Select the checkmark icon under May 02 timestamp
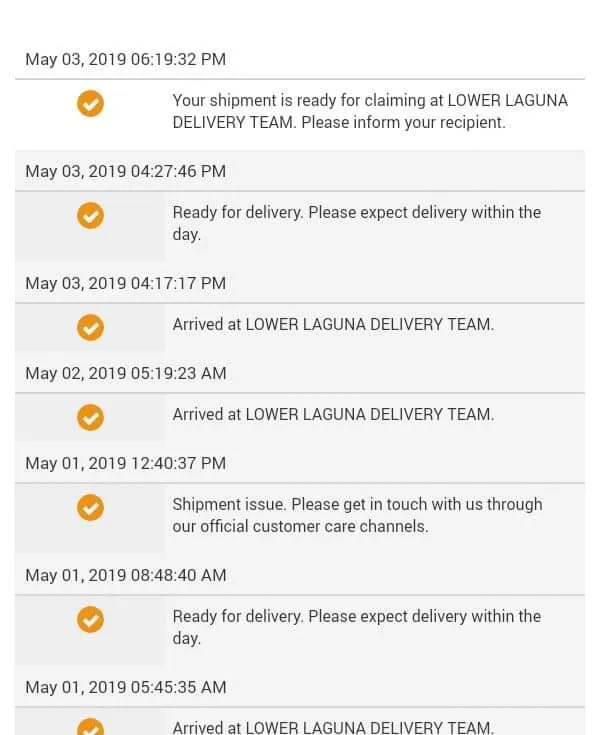 point(90,417)
